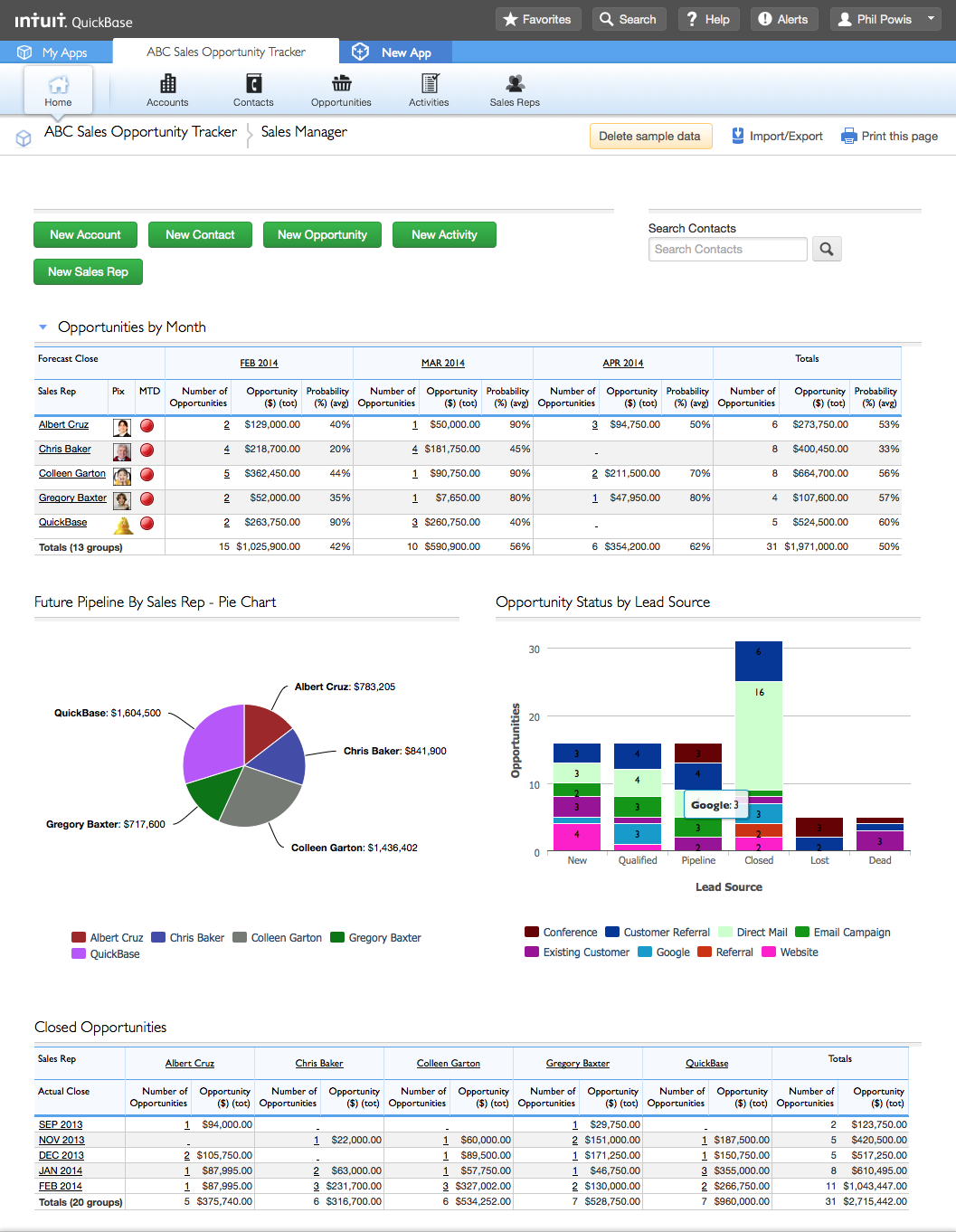Open the Accounts table icon
This screenshot has height=1232, width=956.
[x=168, y=84]
